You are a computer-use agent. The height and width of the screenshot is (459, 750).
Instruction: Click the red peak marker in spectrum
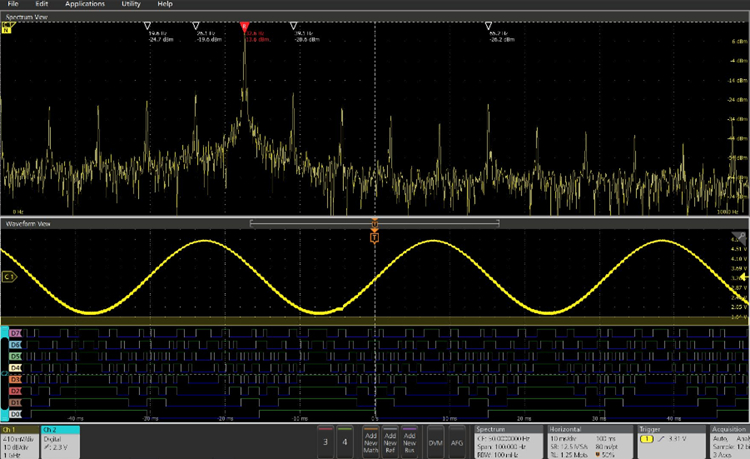pyautogui.click(x=244, y=25)
